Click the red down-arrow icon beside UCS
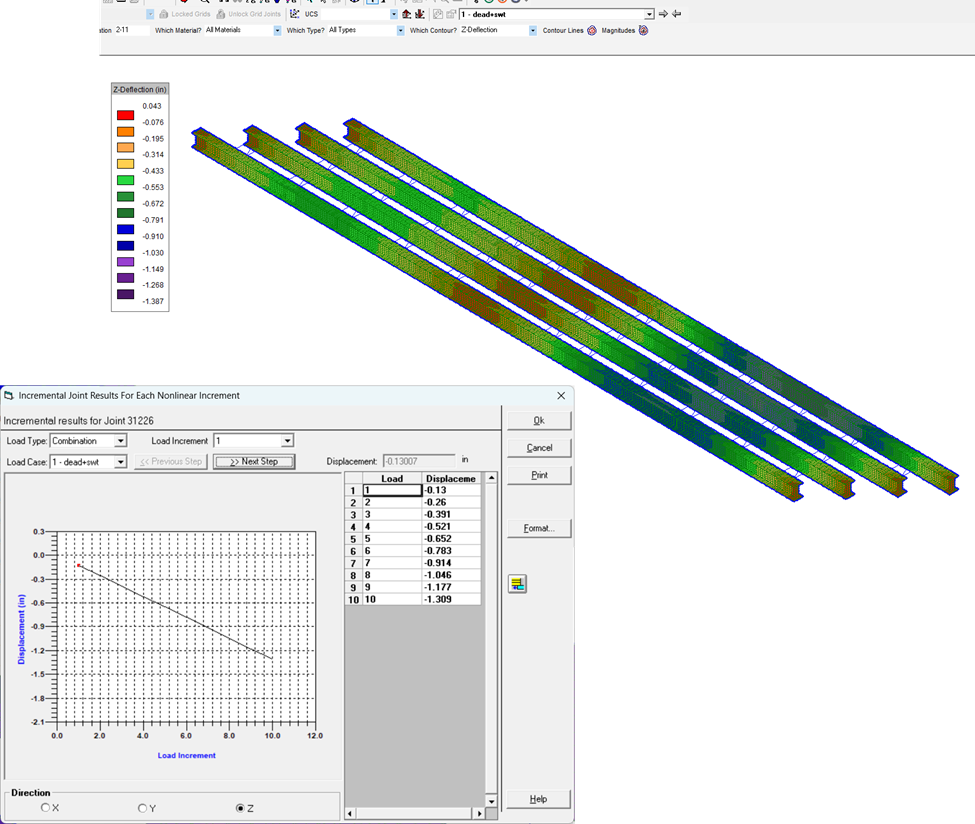 click(420, 14)
